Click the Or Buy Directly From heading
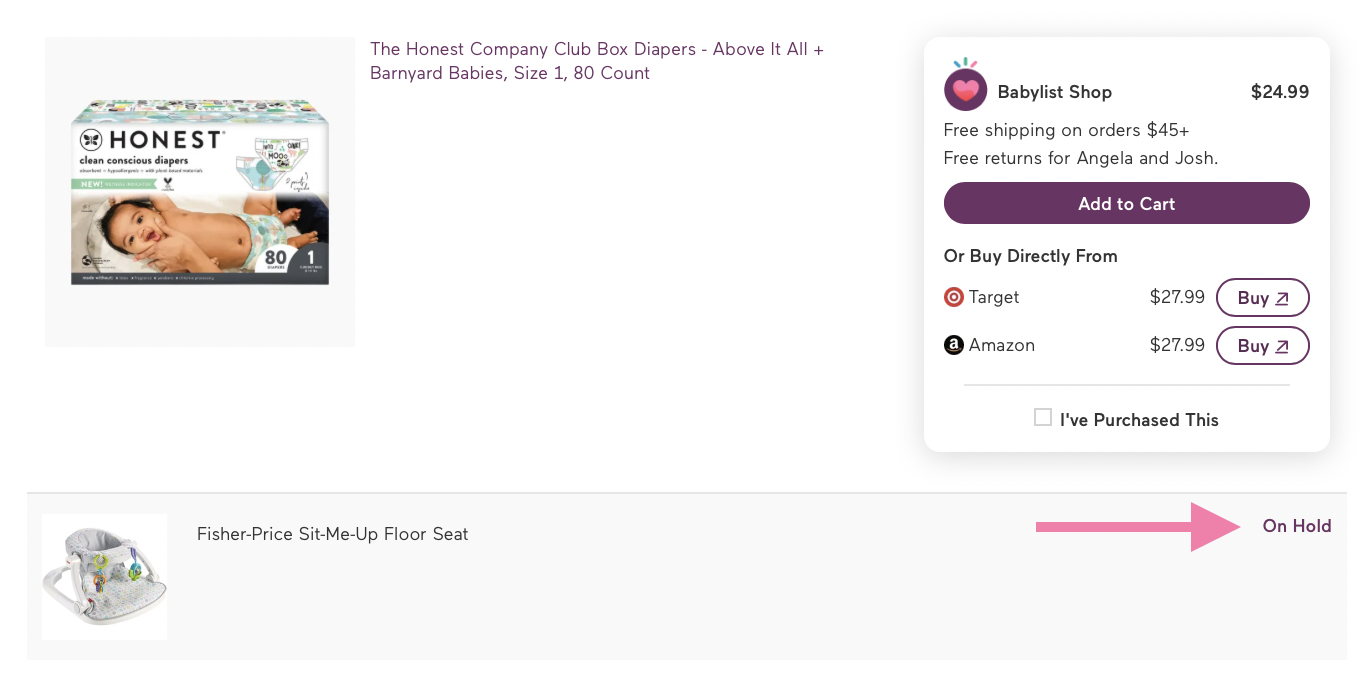The image size is (1364, 676). [1030, 256]
